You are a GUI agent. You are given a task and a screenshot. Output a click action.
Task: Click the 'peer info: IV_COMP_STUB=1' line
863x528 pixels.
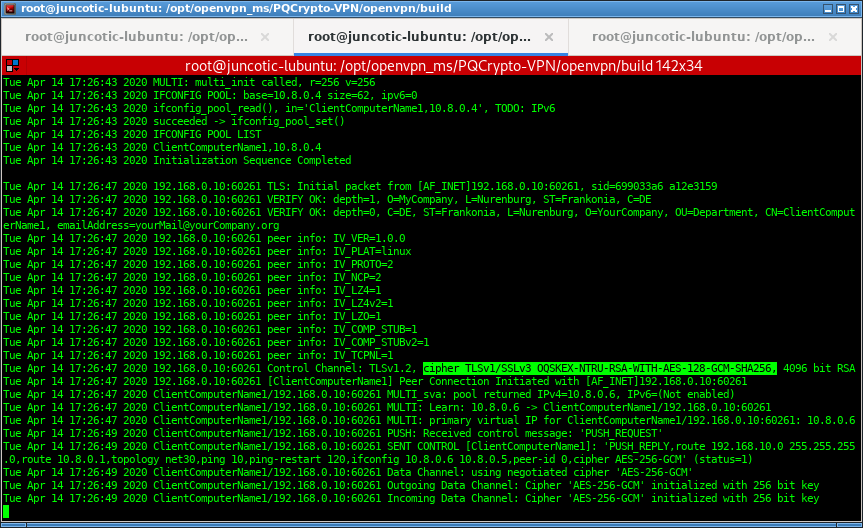(x=210, y=329)
